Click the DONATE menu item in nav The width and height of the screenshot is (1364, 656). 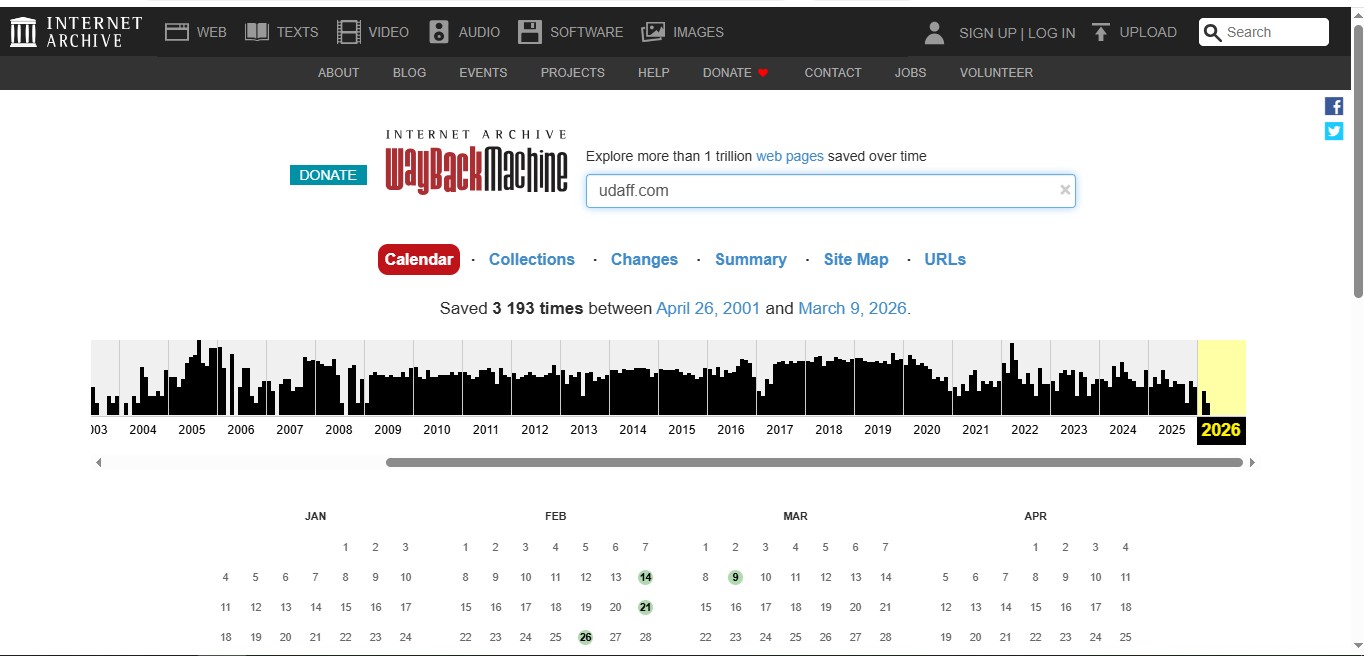point(727,73)
